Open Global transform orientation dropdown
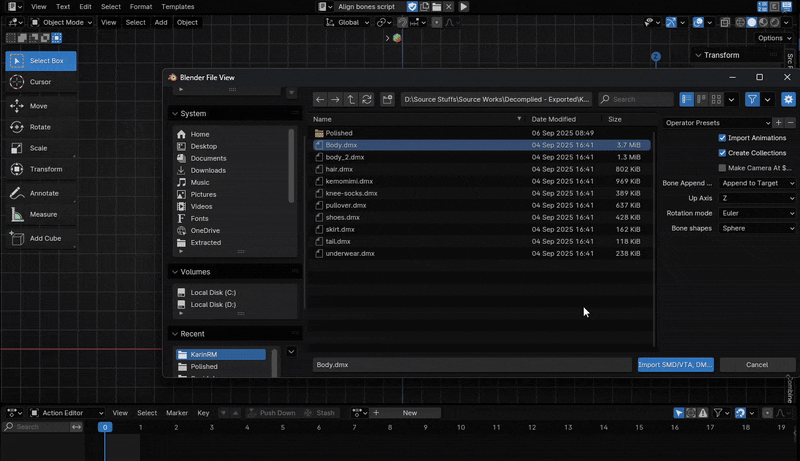The image size is (800, 461). 347,22
